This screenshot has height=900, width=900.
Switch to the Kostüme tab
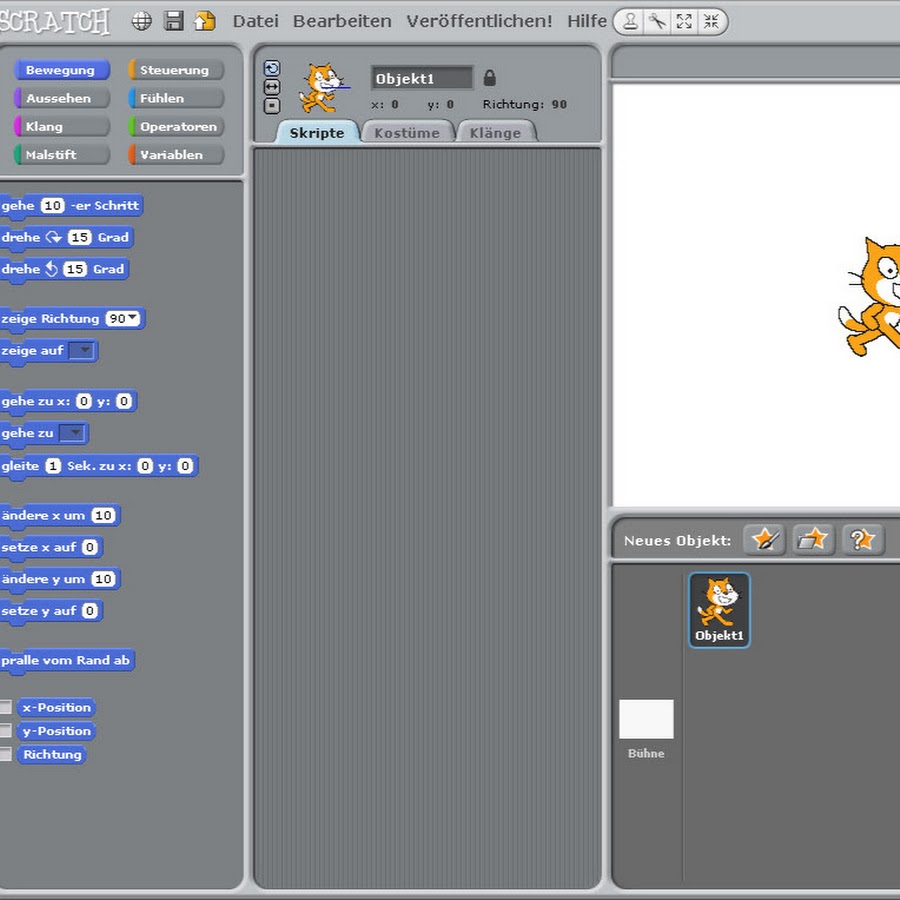click(406, 133)
